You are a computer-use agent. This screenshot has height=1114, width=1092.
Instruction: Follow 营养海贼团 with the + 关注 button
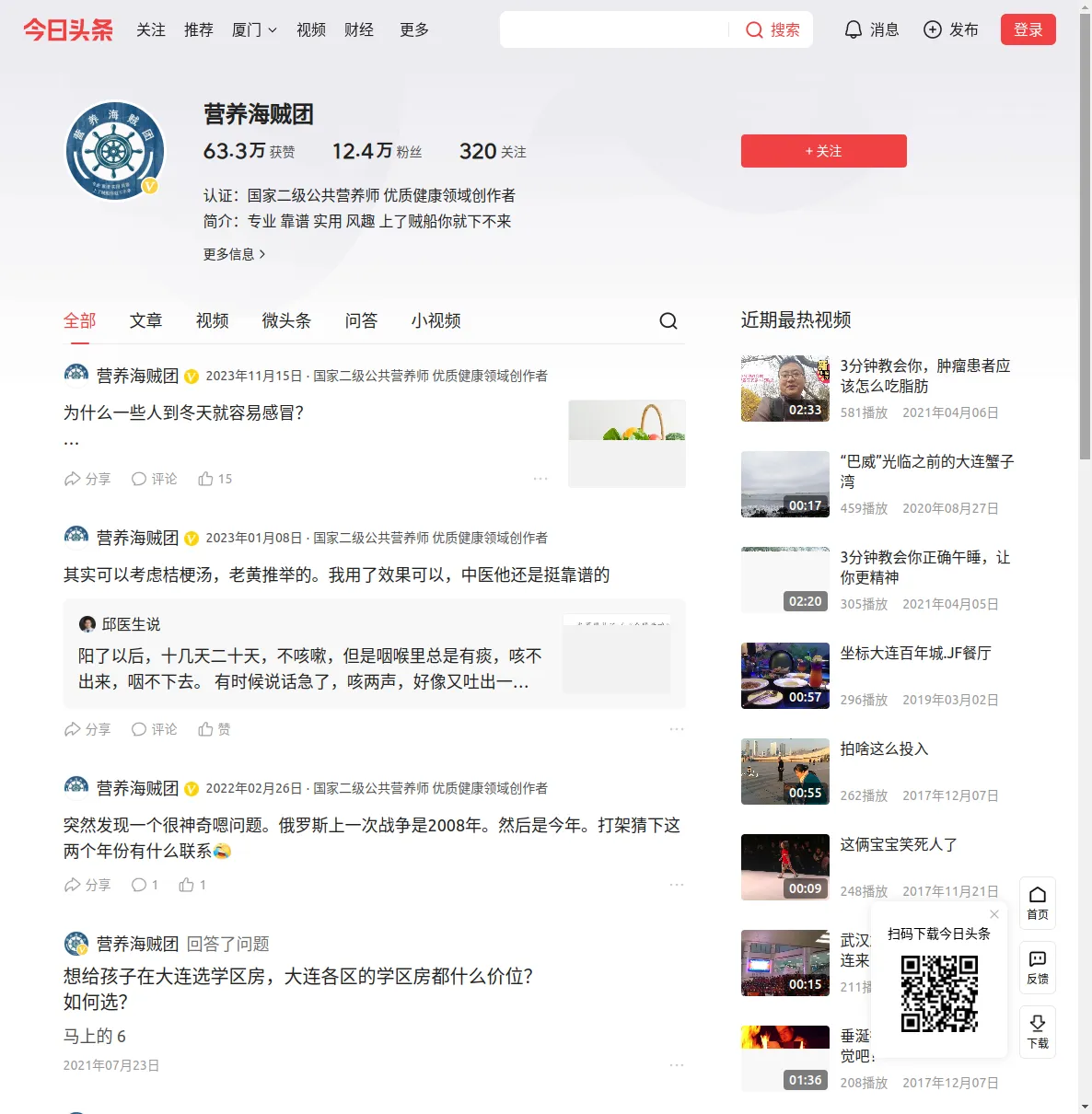824,151
